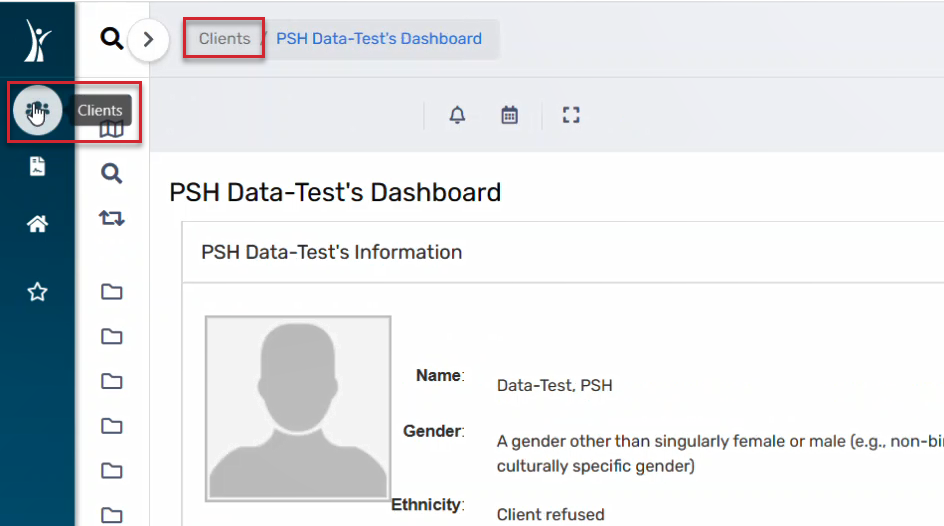Click the client profile photo placeholder
This screenshot has height=526, width=944.
298,409
